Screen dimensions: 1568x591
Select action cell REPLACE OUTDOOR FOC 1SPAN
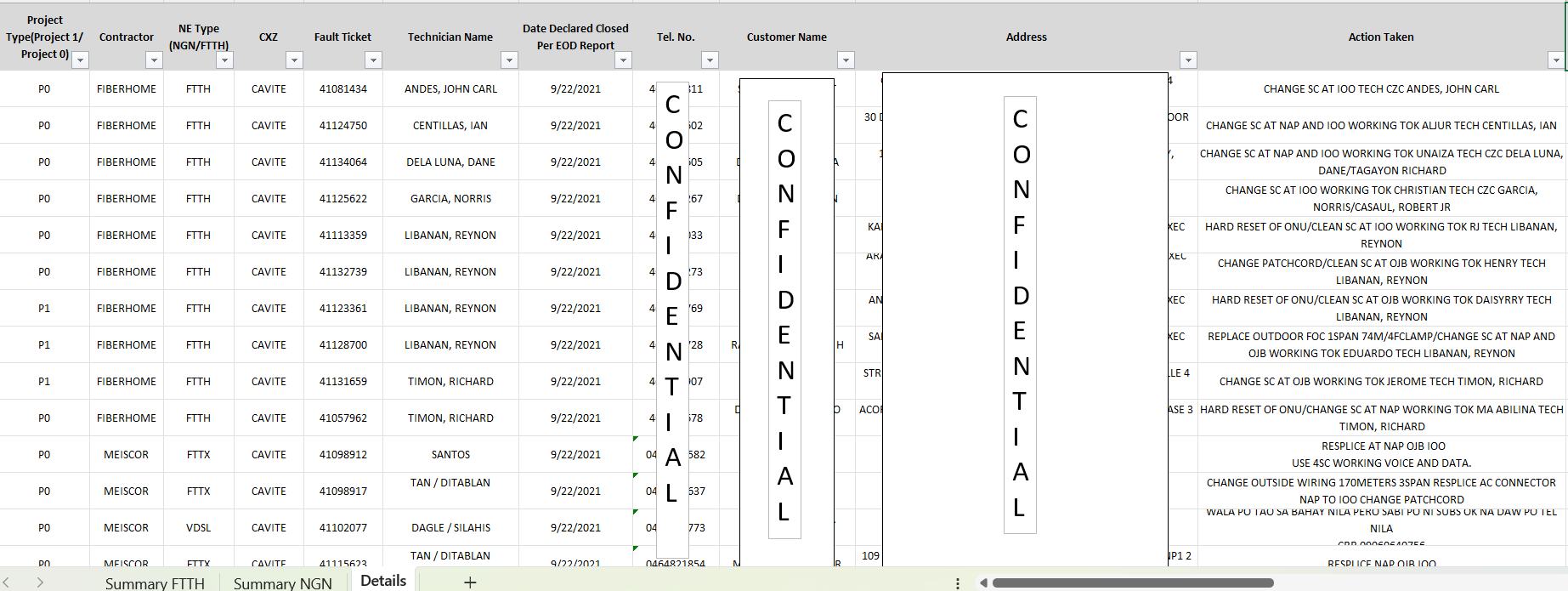click(1381, 344)
